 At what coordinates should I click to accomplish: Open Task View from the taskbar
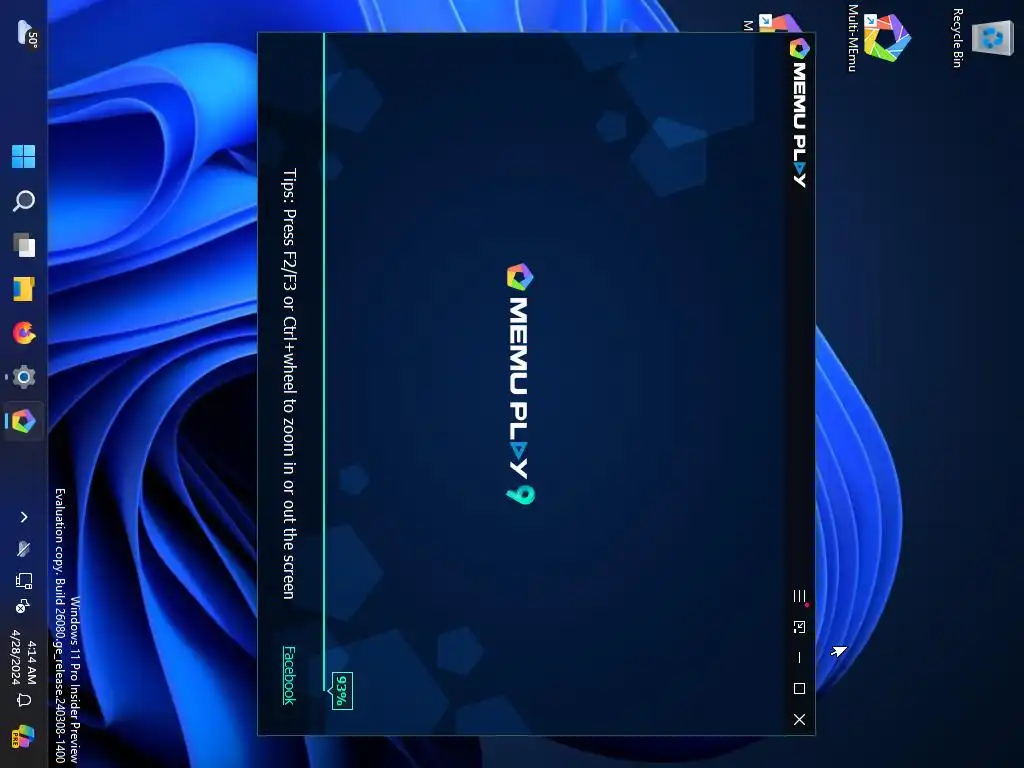[24, 245]
